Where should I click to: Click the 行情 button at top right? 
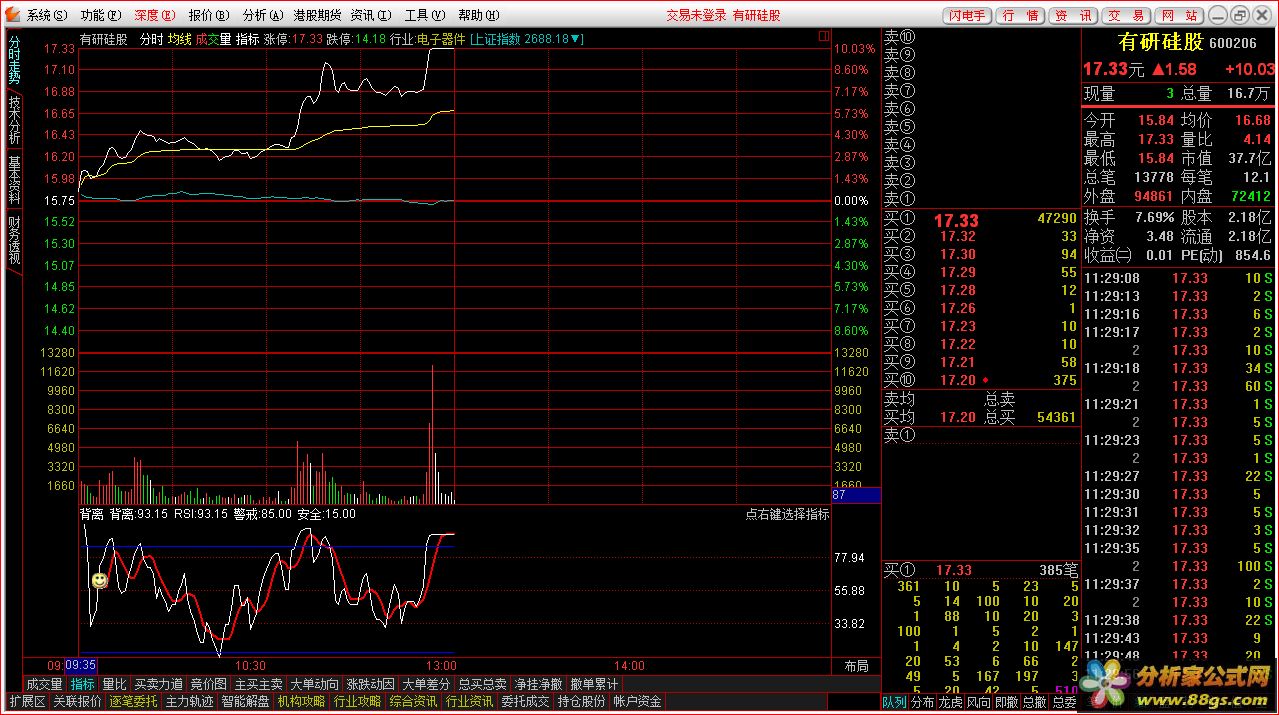1021,15
